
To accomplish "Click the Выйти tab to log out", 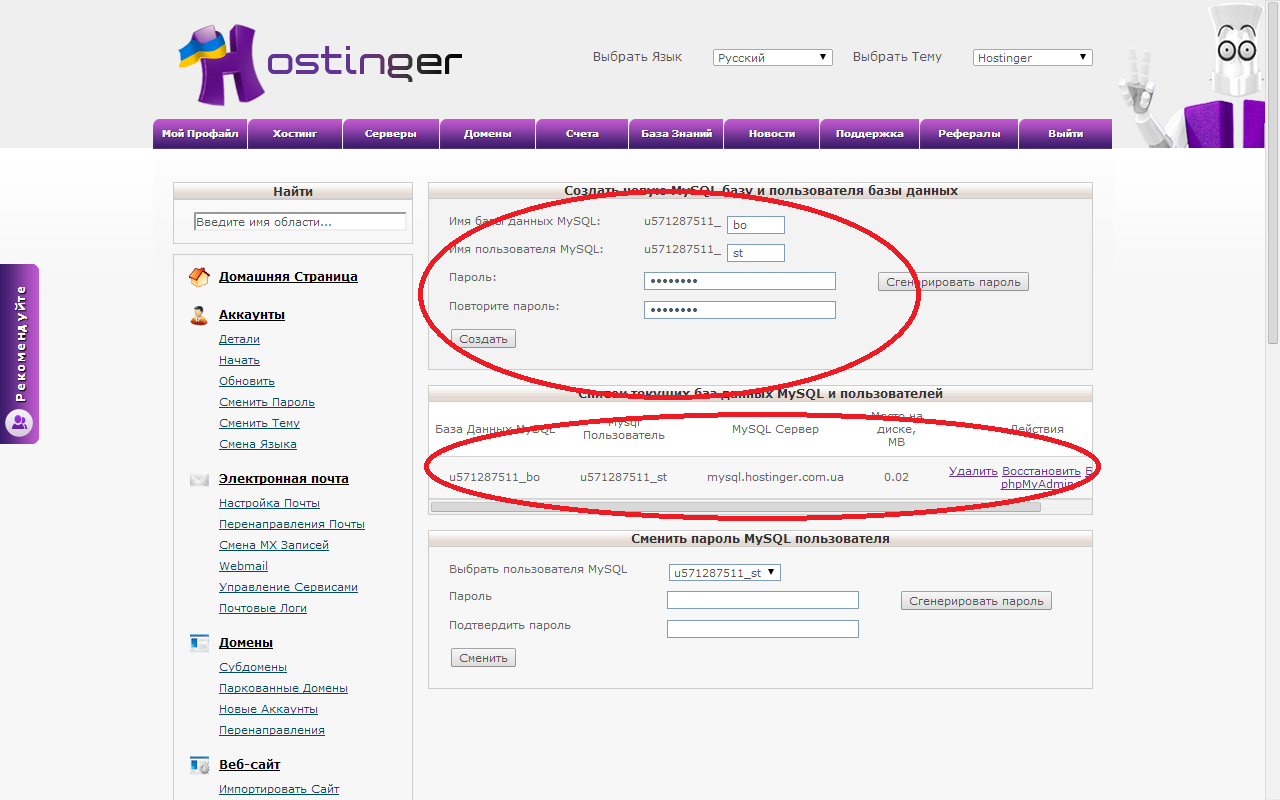I will (x=1066, y=134).
